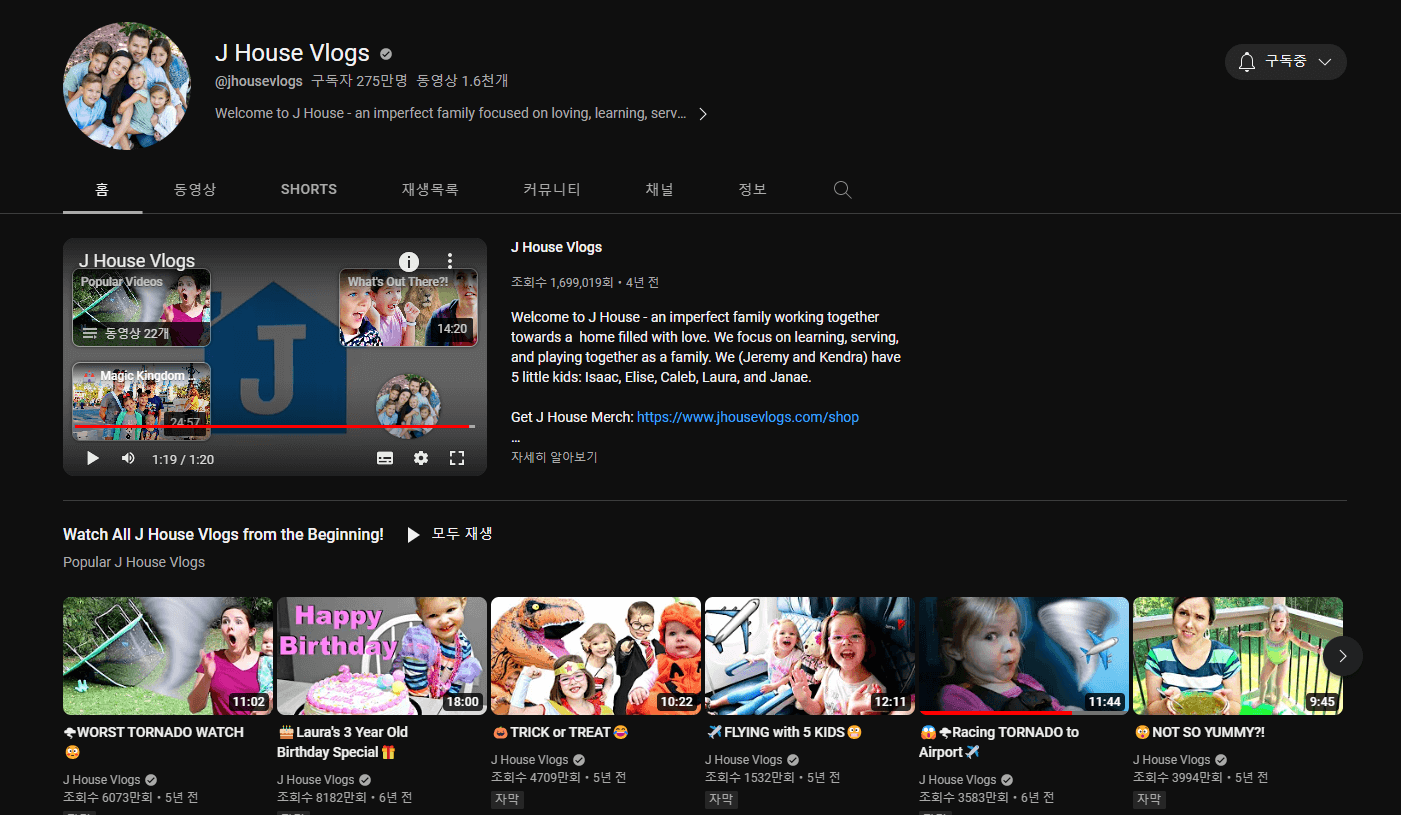The height and width of the screenshot is (815, 1401).
Task: Click the Popular J House Vlogs subtitle
Action: click(134, 562)
